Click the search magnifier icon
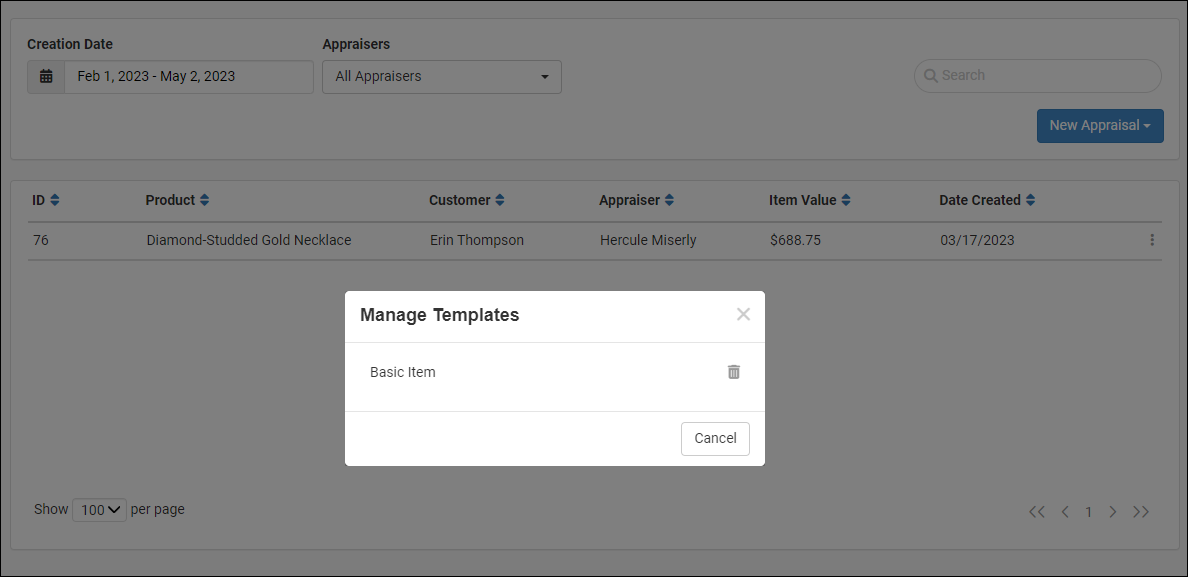 [x=931, y=76]
